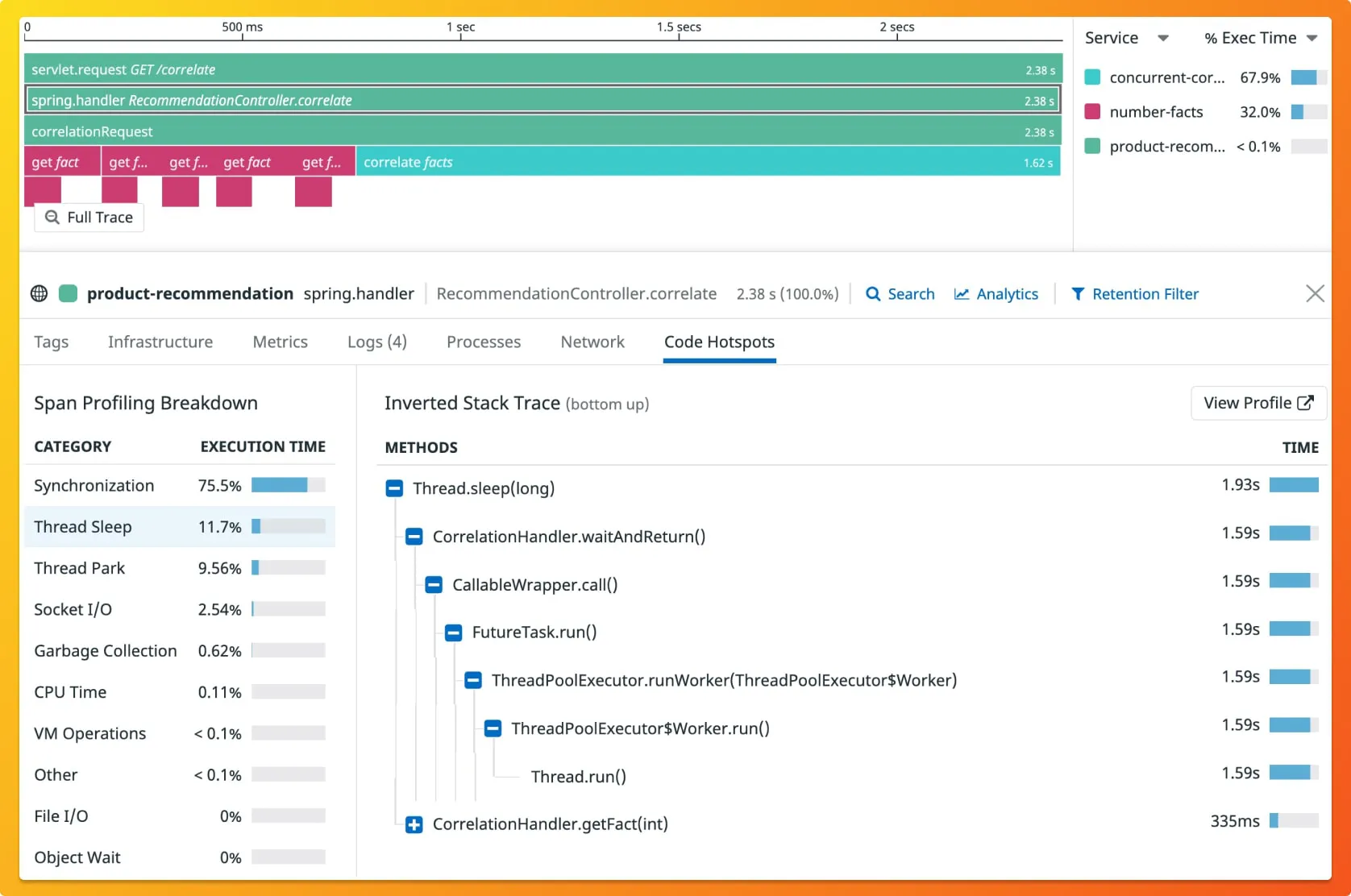This screenshot has width=1351, height=896.
Task: Click the 1.93s time value
Action: point(1241,484)
